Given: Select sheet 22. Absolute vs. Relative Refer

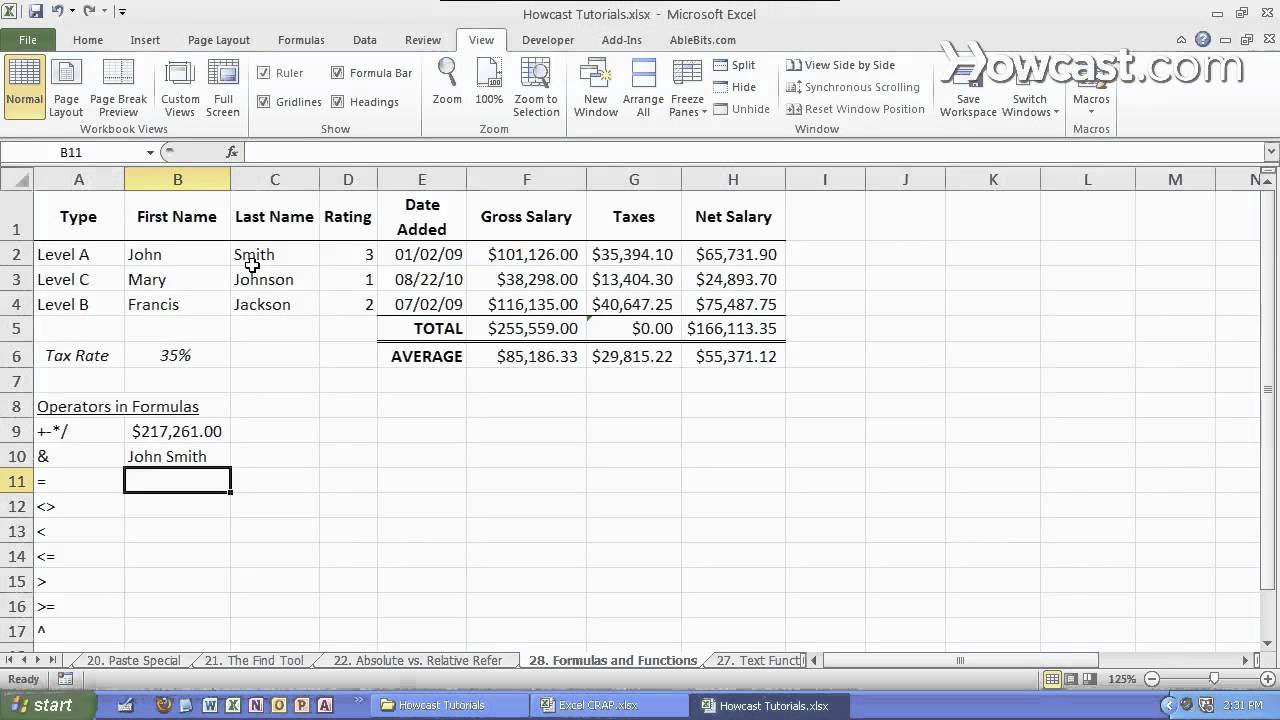Looking at the screenshot, I should point(418,660).
